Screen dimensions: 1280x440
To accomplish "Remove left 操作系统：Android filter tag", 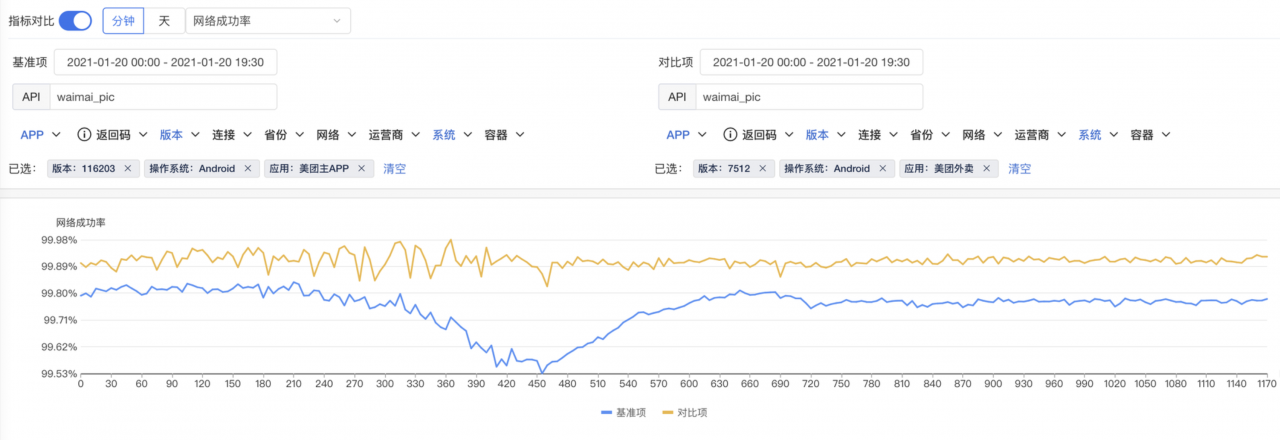I will (247, 169).
